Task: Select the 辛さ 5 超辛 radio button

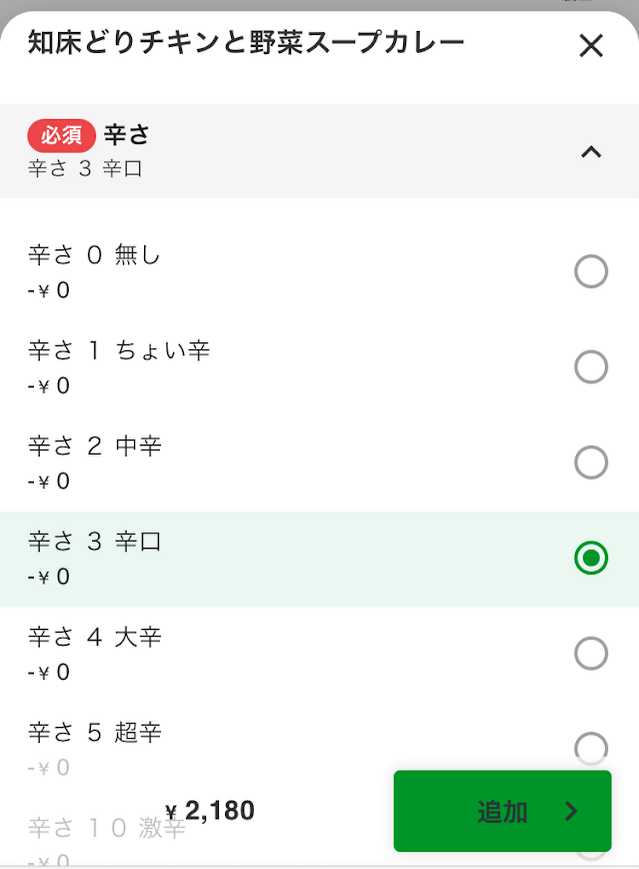Action: tap(591, 748)
